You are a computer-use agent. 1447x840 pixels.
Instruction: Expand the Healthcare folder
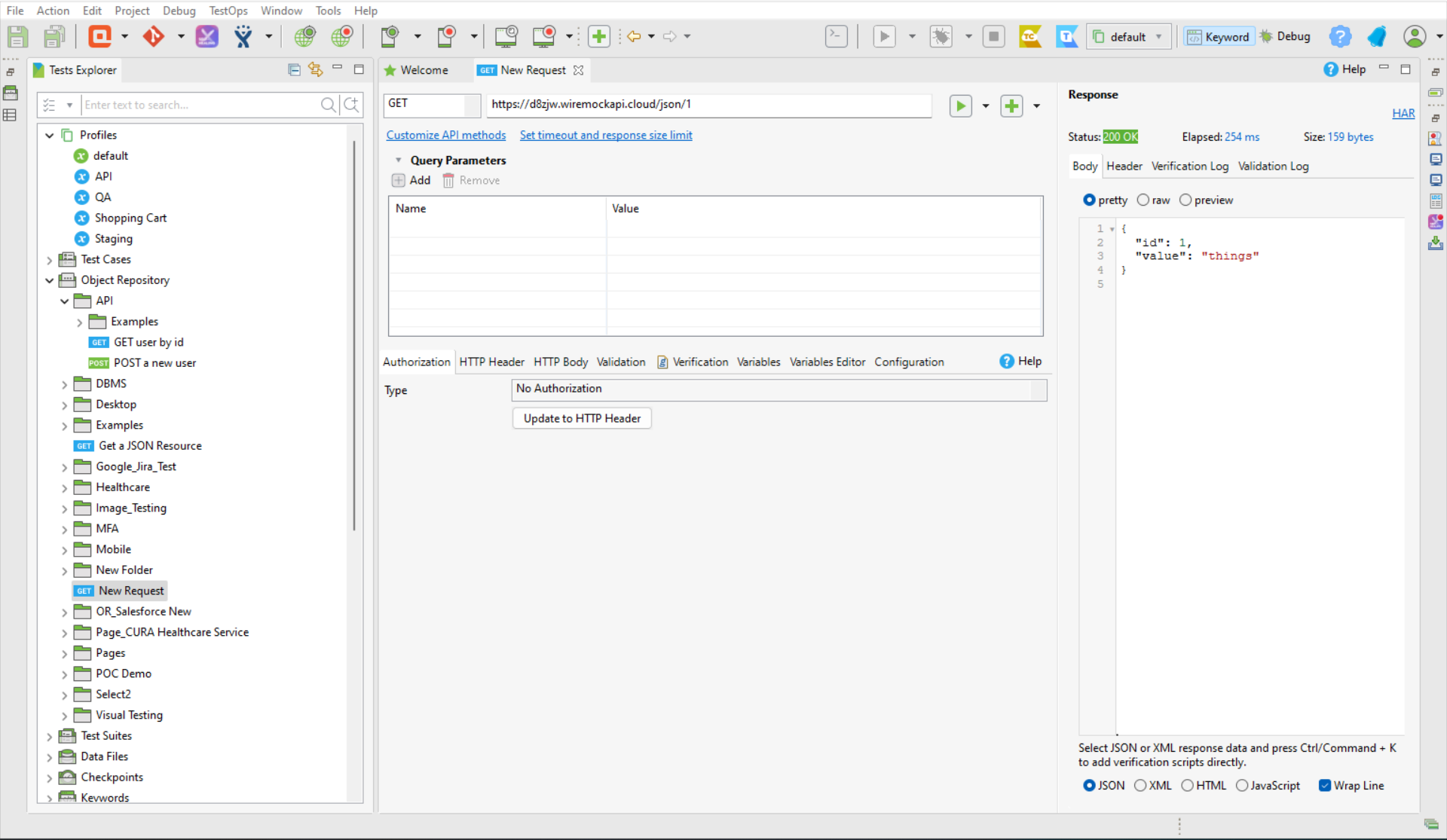(x=65, y=488)
